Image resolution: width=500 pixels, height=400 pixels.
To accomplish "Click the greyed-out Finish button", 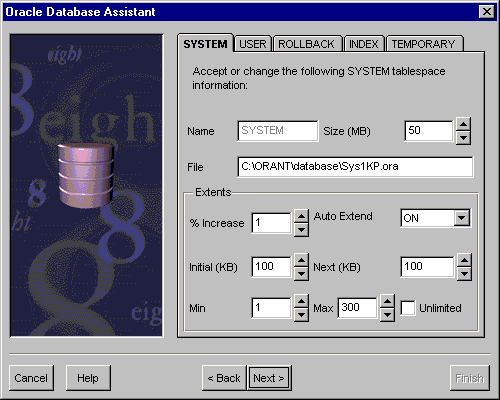I will [470, 378].
